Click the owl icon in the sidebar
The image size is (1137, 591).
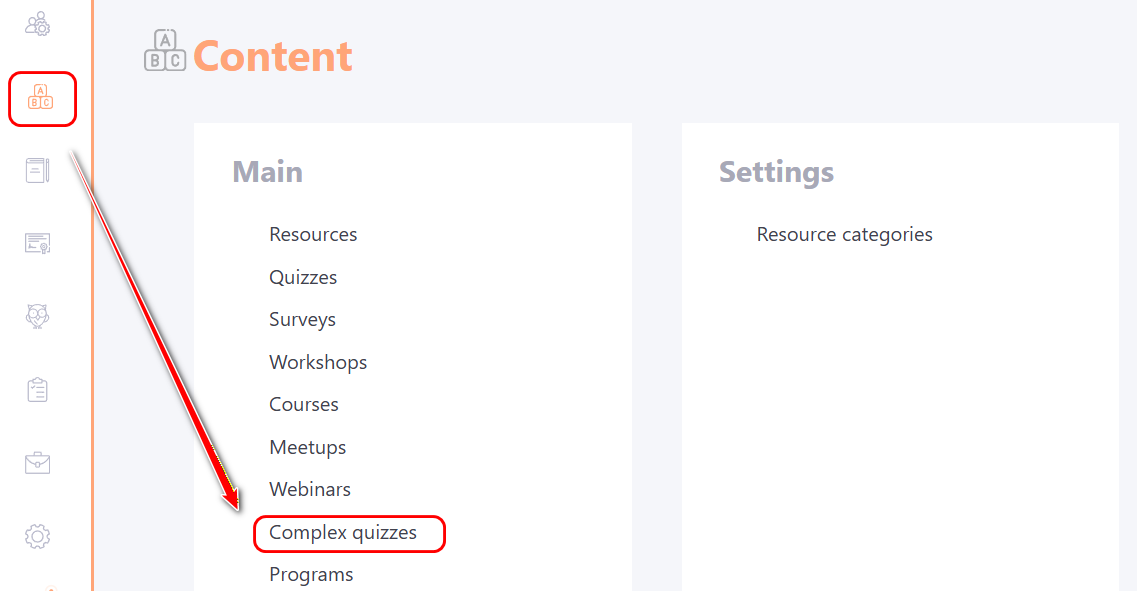[38, 316]
